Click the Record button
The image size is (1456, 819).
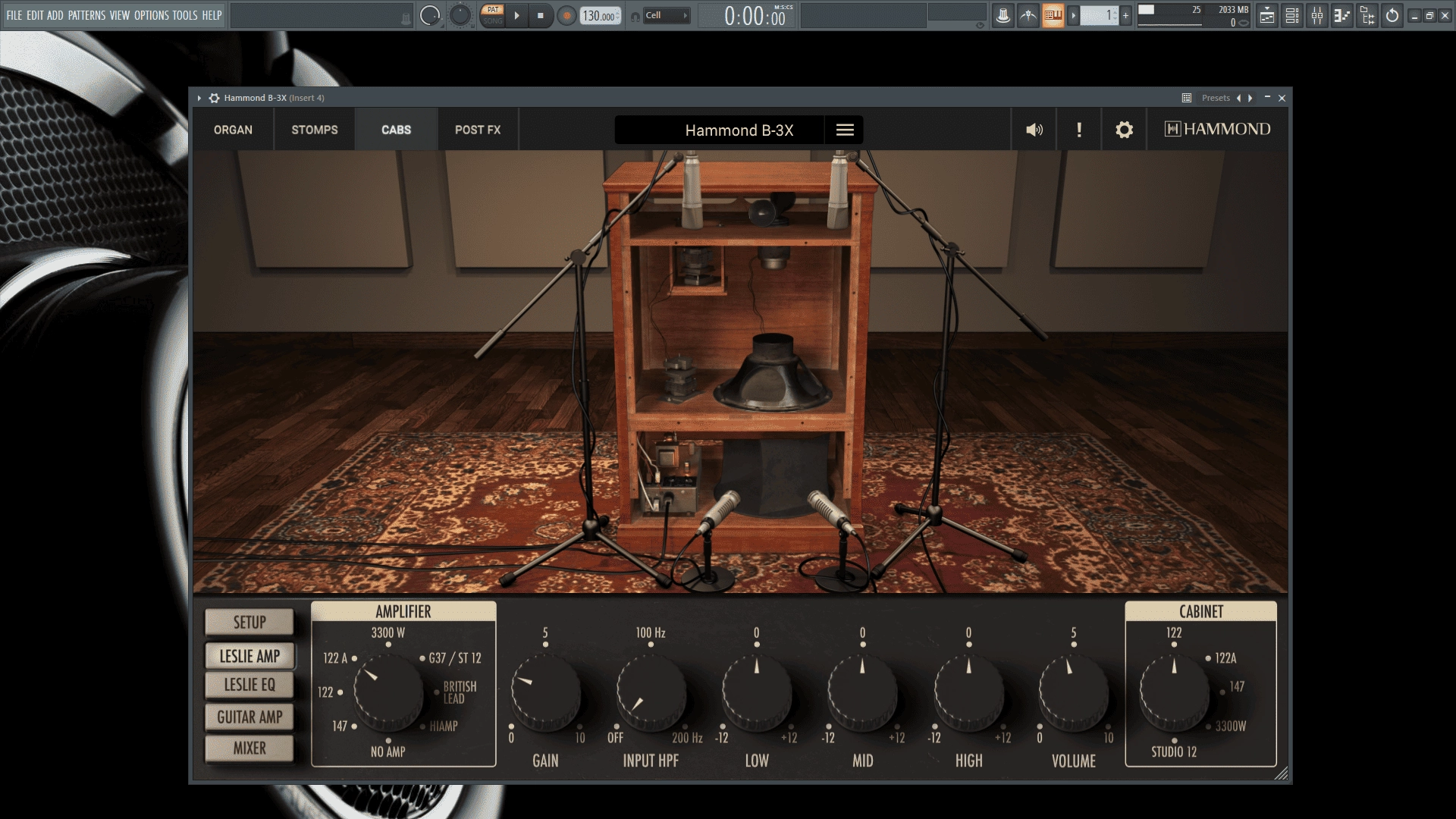tap(566, 15)
